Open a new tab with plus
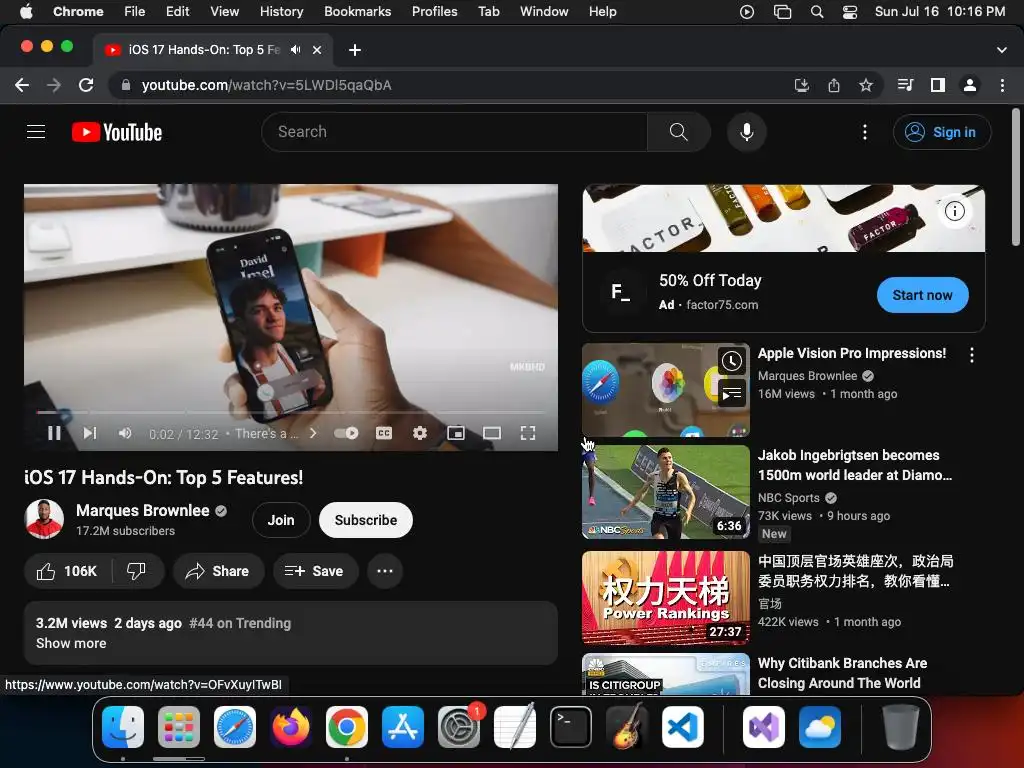1024x768 pixels. [x=355, y=50]
